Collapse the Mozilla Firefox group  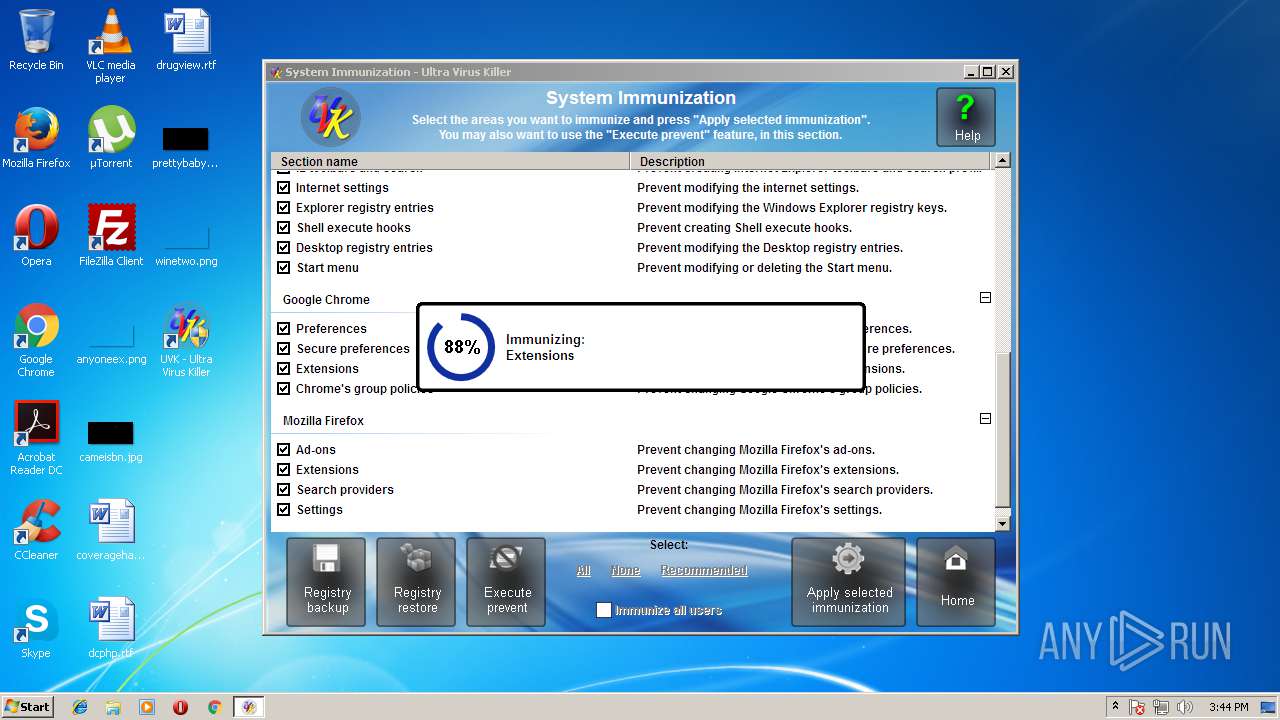[x=985, y=419]
